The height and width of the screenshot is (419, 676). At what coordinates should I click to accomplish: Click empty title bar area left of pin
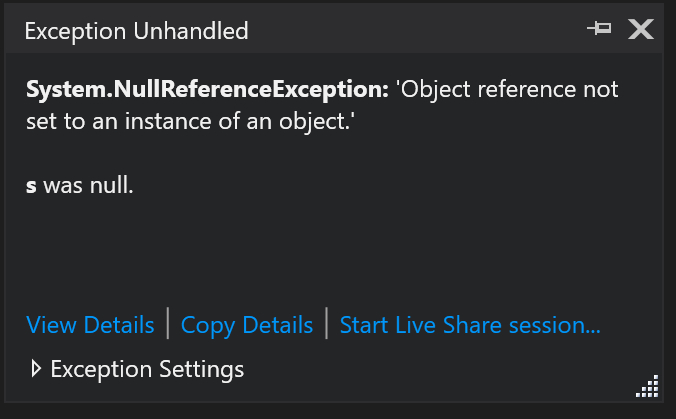click(420, 31)
